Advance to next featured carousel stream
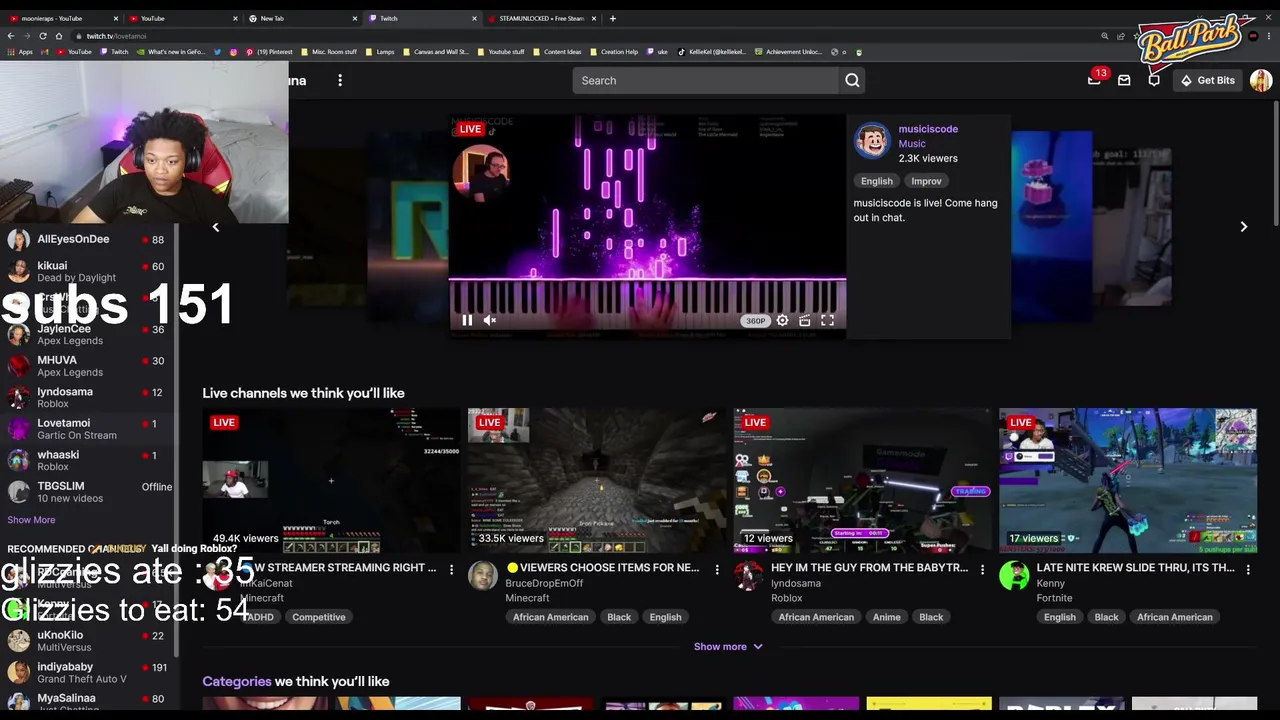The height and width of the screenshot is (720, 1280). click(x=1243, y=227)
